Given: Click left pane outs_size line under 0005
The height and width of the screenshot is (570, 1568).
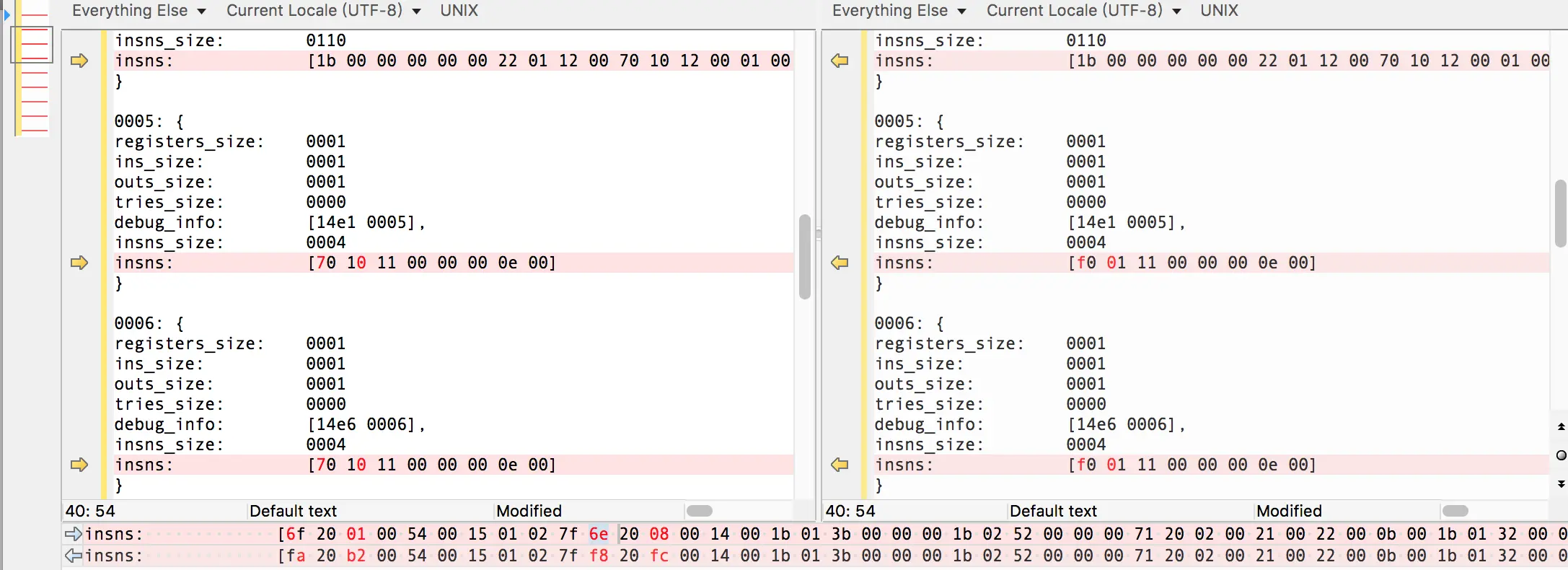Looking at the screenshot, I should click(230, 182).
